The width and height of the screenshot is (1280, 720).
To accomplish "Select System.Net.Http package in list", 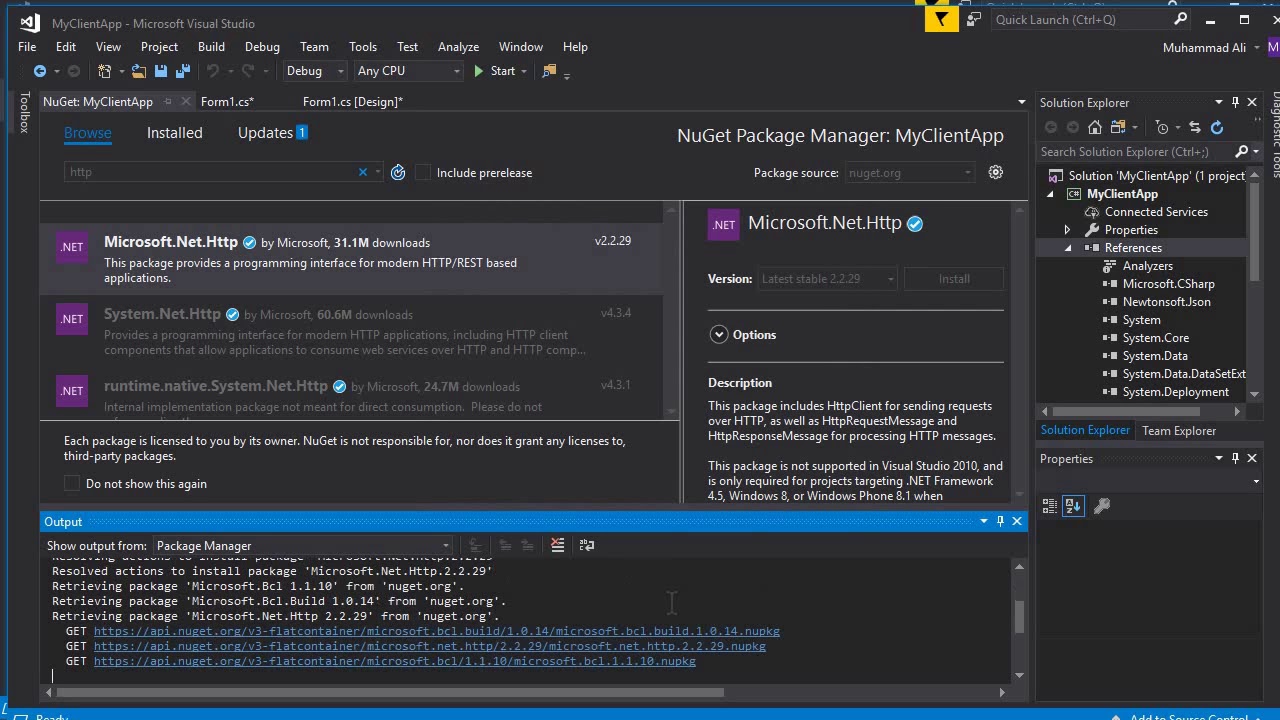I will (351, 331).
